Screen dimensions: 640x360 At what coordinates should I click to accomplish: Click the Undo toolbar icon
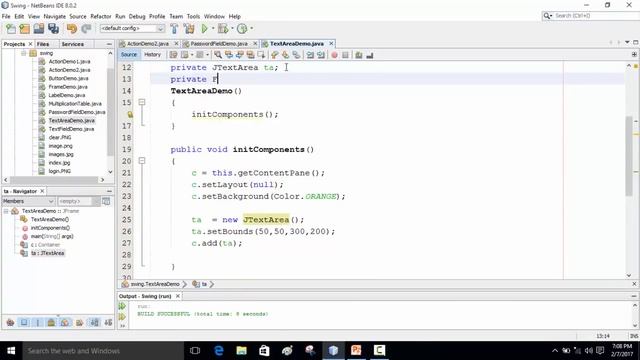click(x=72, y=29)
